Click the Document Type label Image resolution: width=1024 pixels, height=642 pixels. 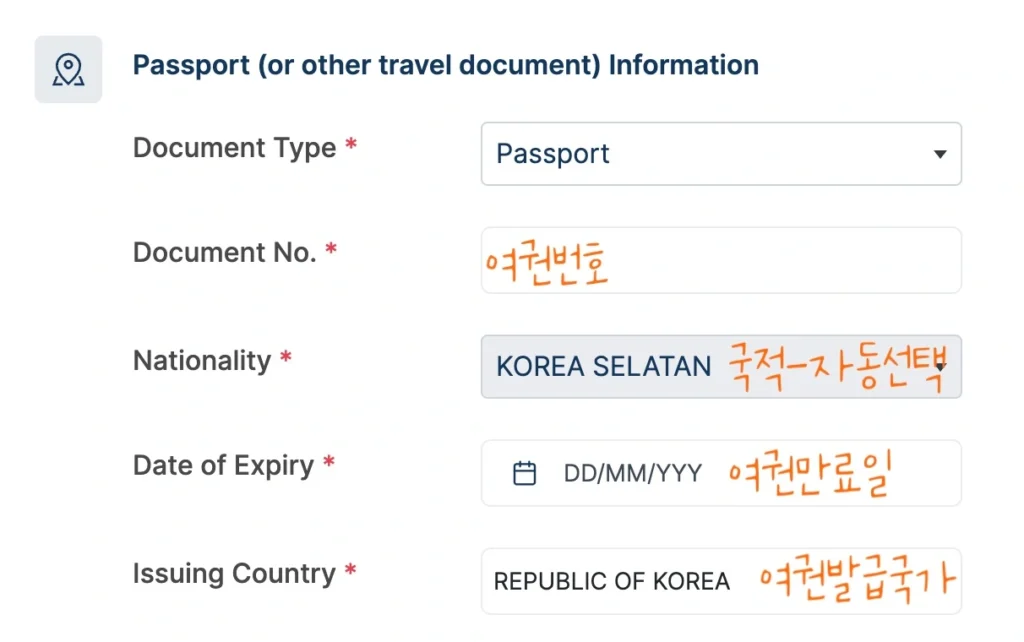(x=234, y=148)
